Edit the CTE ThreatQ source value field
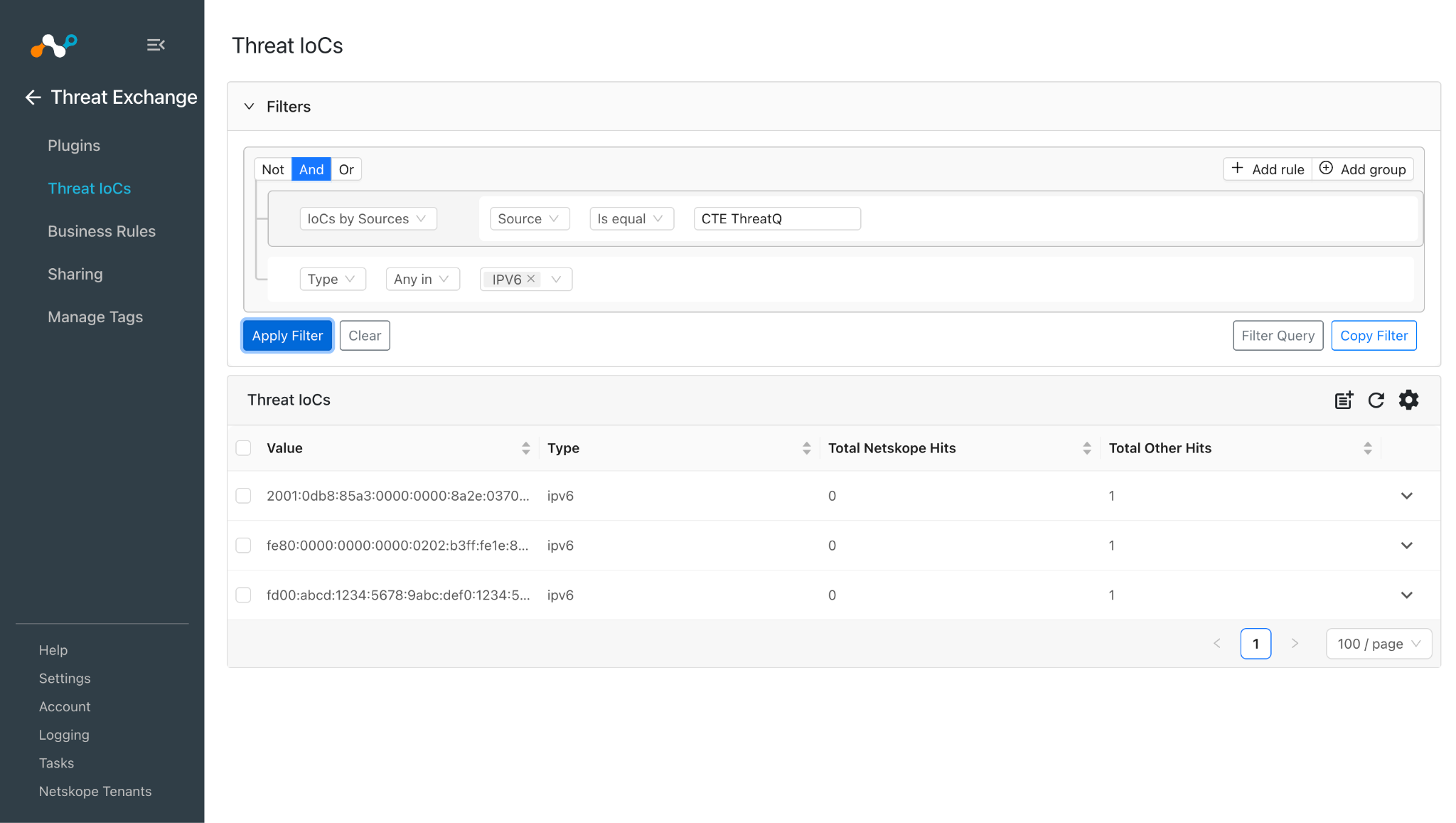This screenshot has height=823, width=1456. 777,219
